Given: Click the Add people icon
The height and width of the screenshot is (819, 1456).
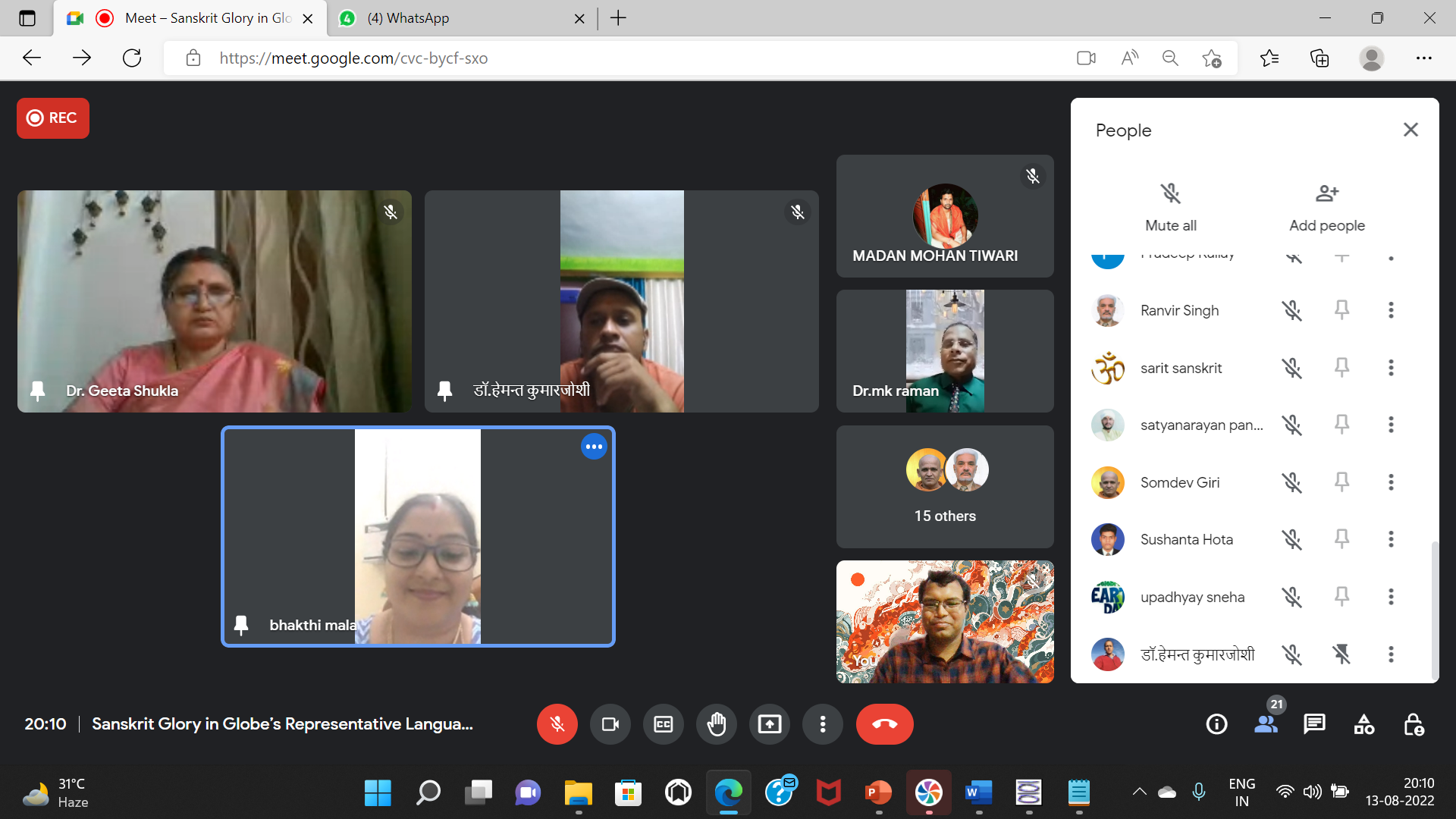Looking at the screenshot, I should point(1326,194).
